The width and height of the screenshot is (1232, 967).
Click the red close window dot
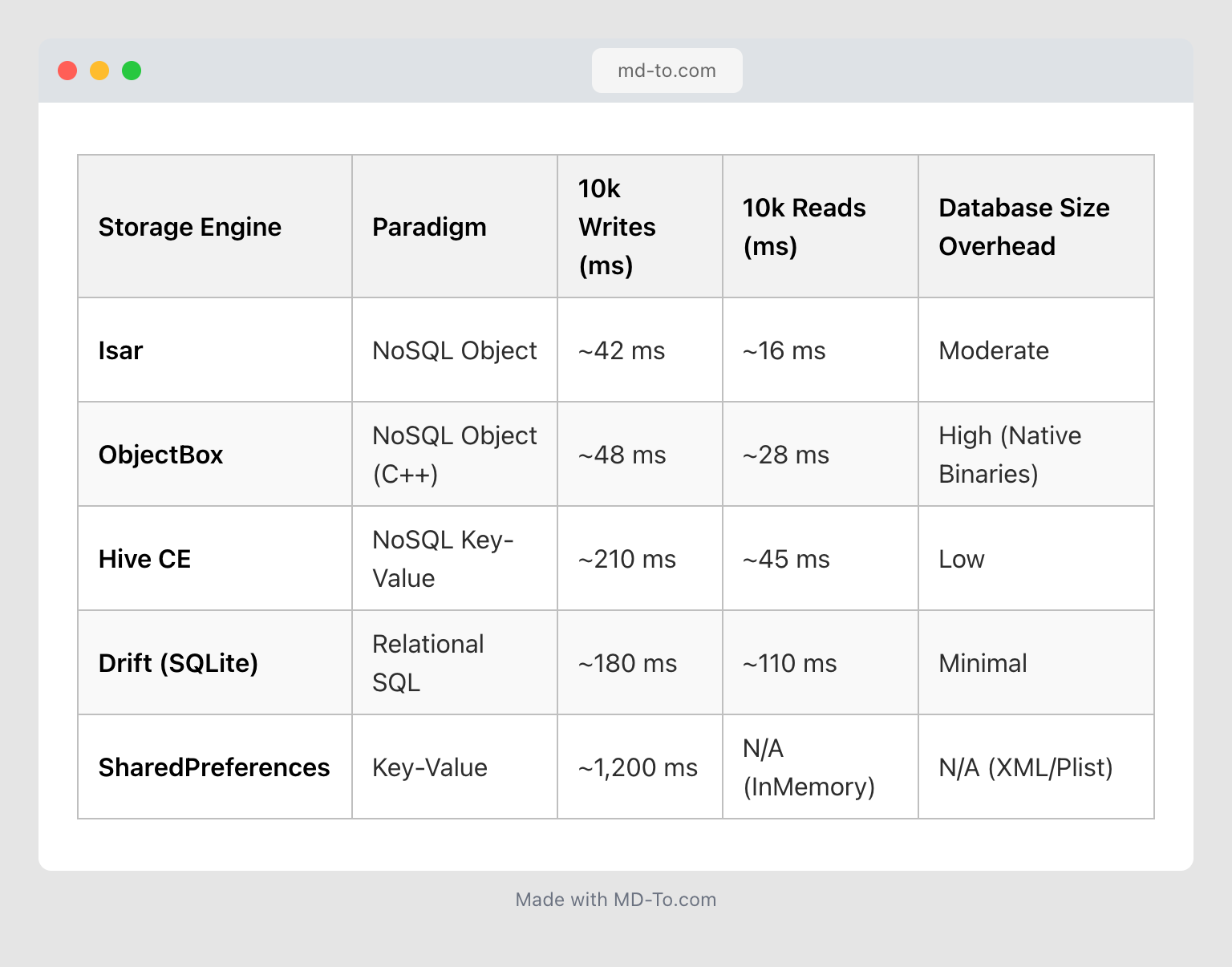(67, 71)
